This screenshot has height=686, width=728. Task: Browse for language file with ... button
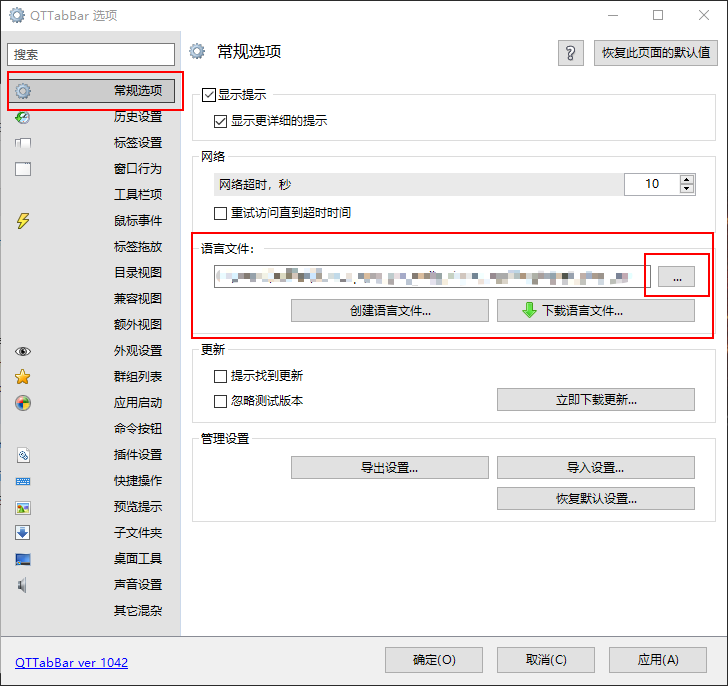677,277
